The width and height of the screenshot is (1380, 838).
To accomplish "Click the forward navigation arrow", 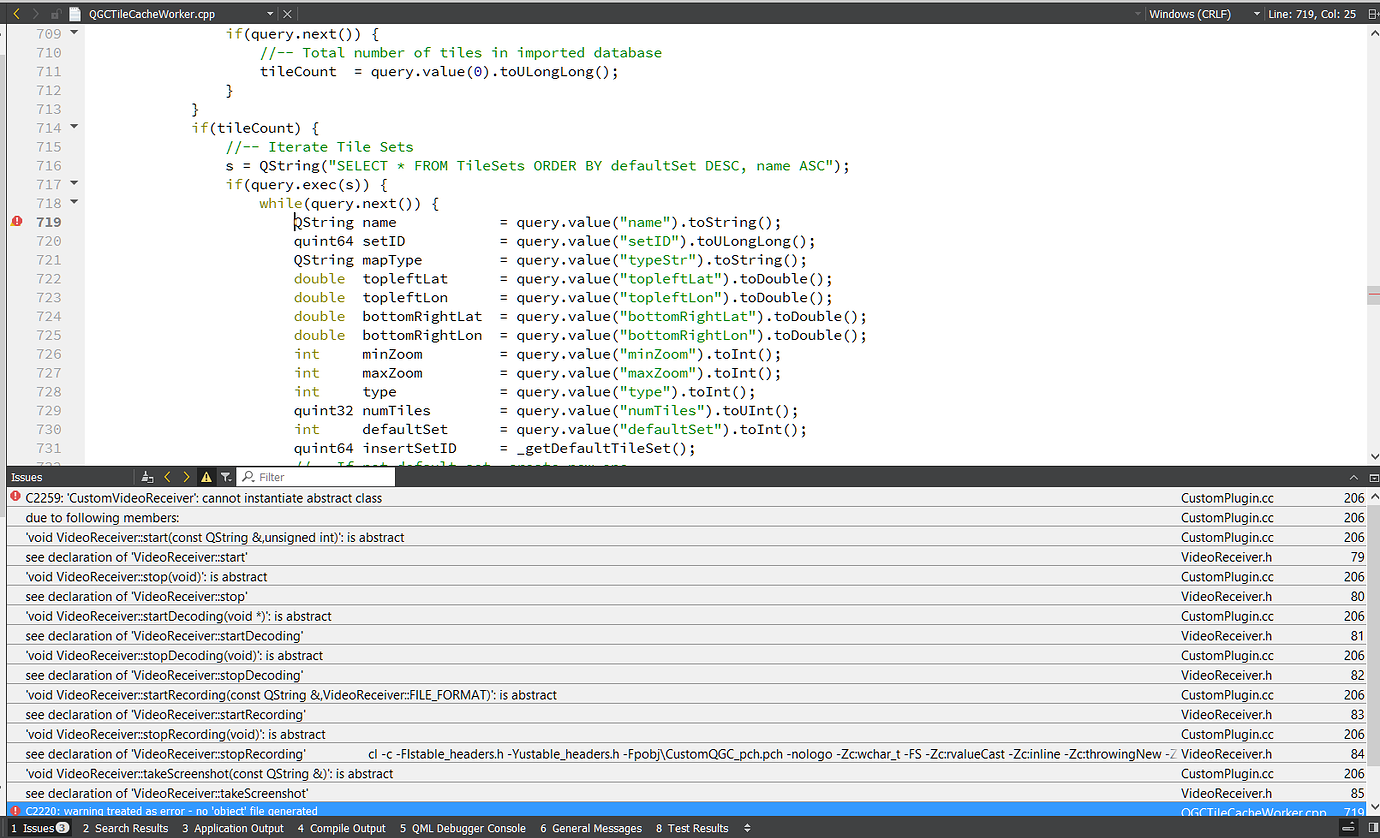I will tap(35, 13).
